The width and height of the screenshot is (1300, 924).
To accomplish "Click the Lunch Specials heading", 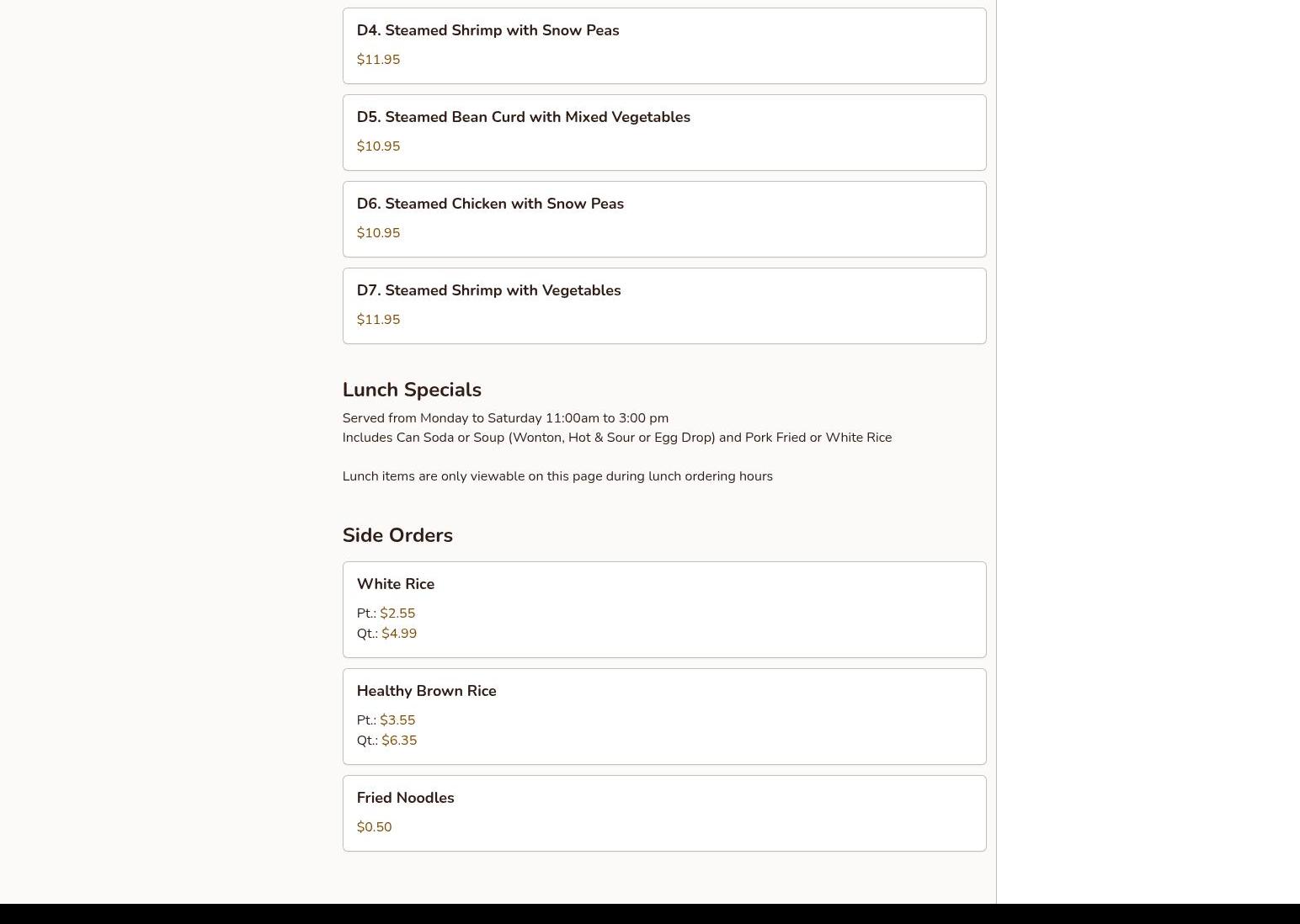I will 412,390.
